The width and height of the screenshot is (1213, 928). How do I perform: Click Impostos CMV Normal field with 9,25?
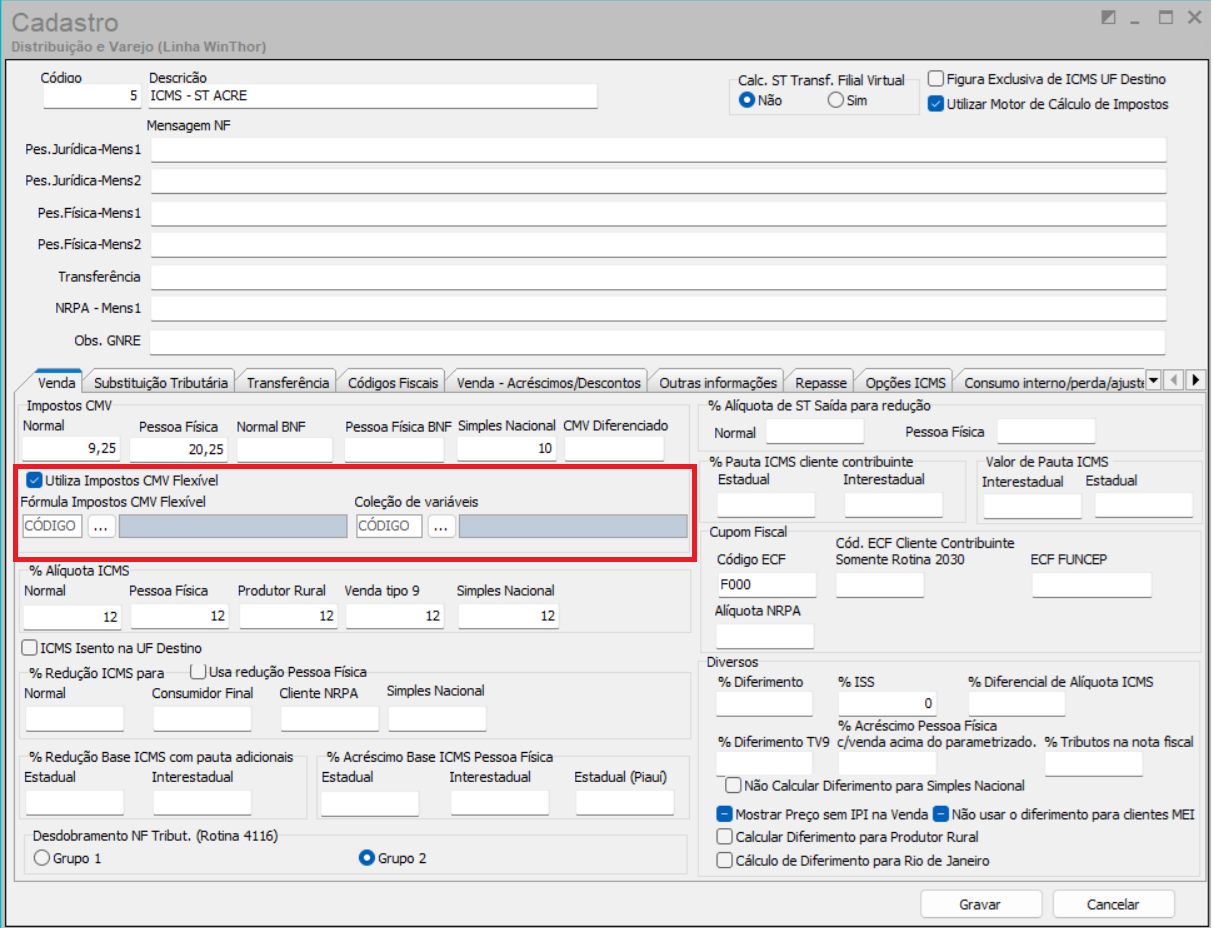tap(72, 449)
